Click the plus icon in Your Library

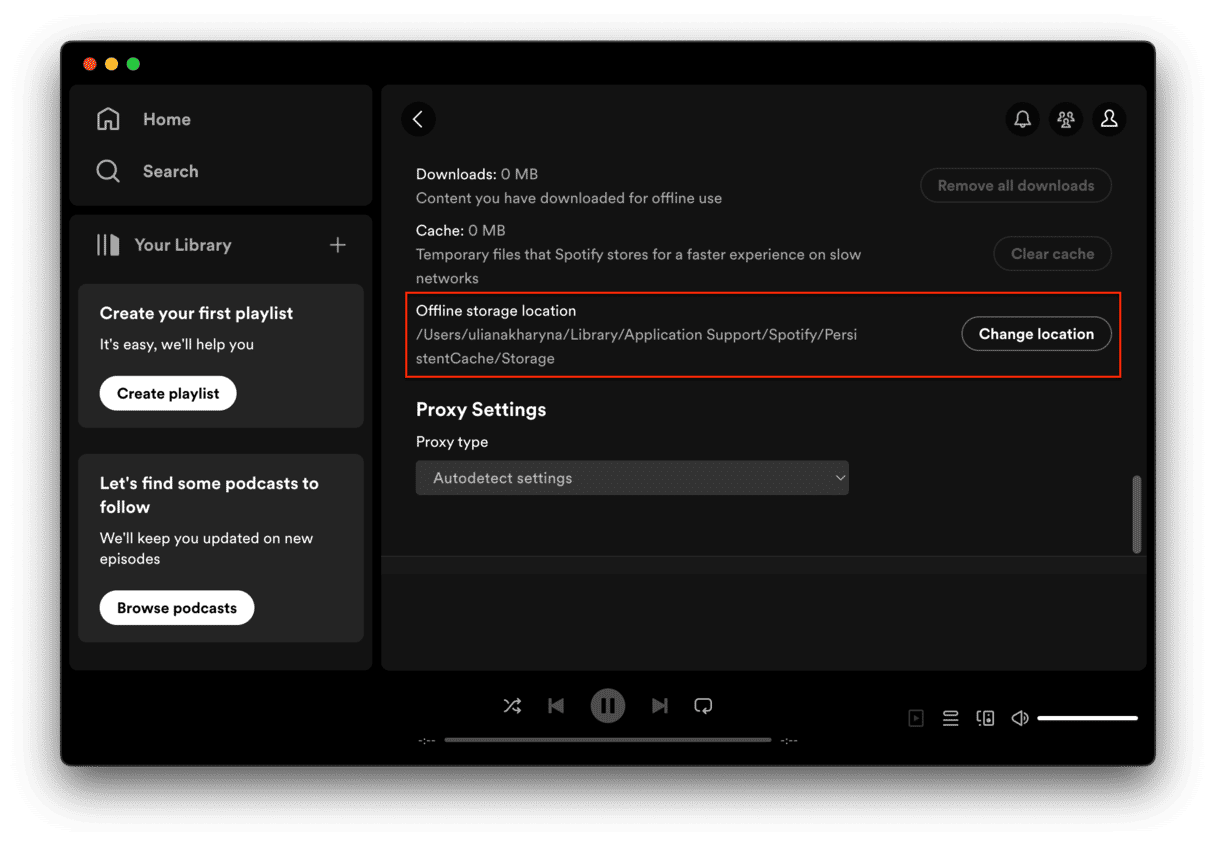coord(338,245)
